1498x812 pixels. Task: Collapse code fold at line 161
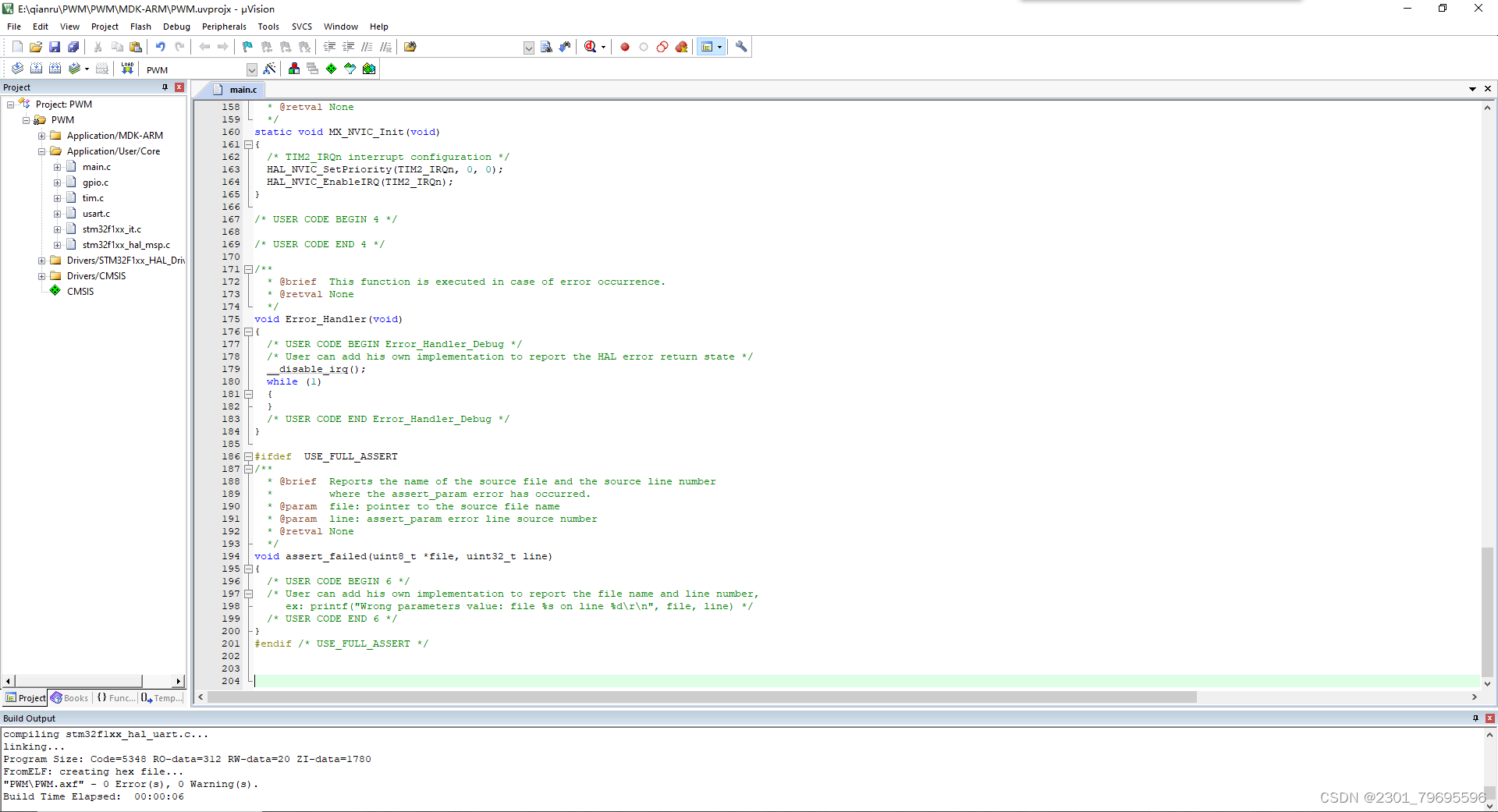point(248,144)
